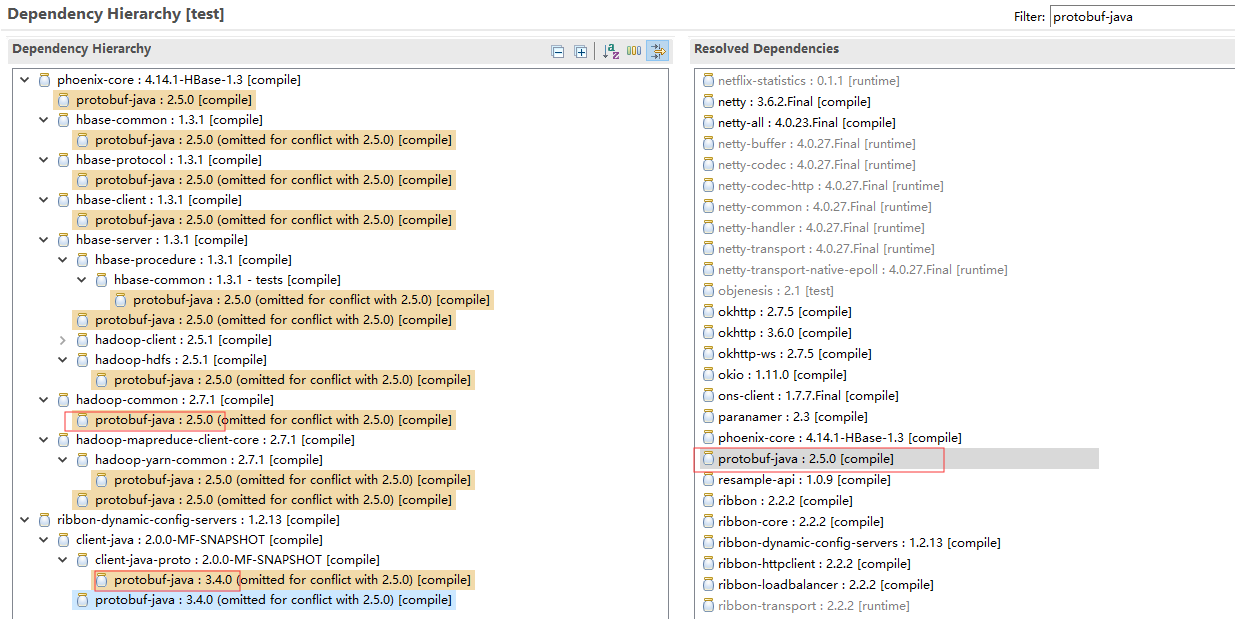Click the Expand All toolbar icon
This screenshot has height=619, width=1235.
pyautogui.click(x=581, y=51)
